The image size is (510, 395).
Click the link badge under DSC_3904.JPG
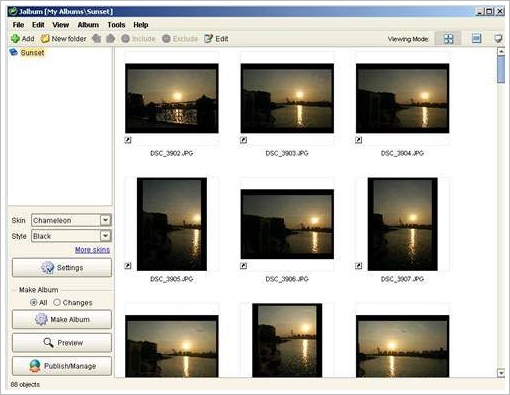(x=359, y=140)
